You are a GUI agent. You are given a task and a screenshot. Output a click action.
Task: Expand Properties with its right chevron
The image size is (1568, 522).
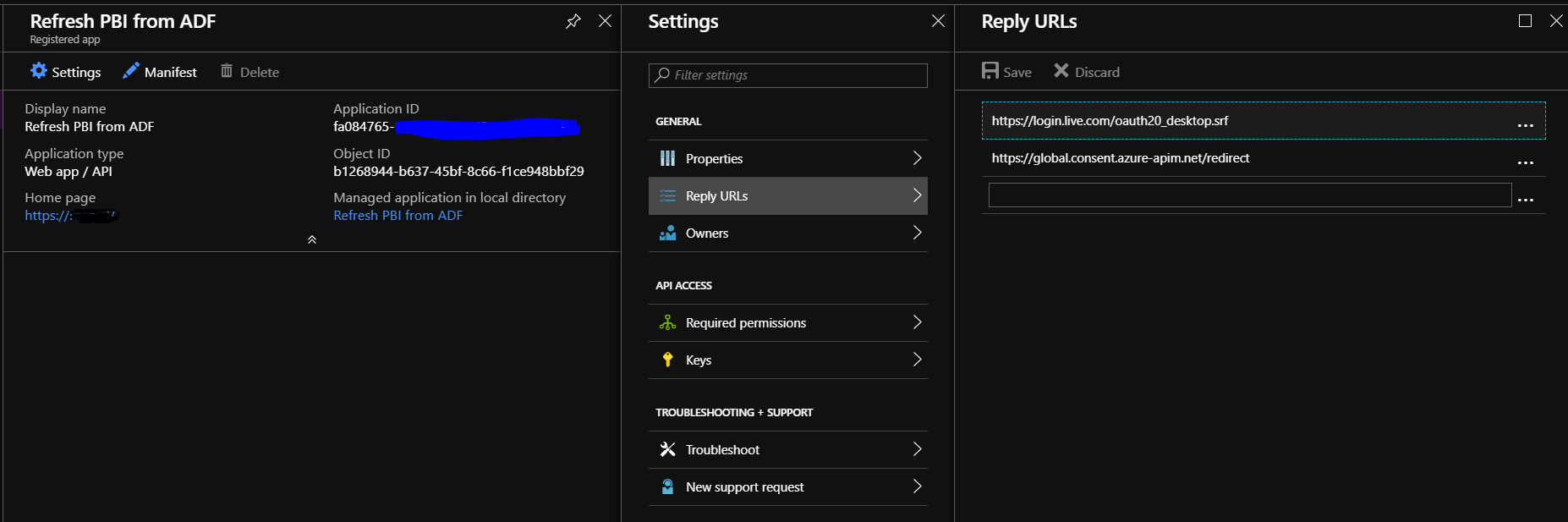(x=917, y=158)
